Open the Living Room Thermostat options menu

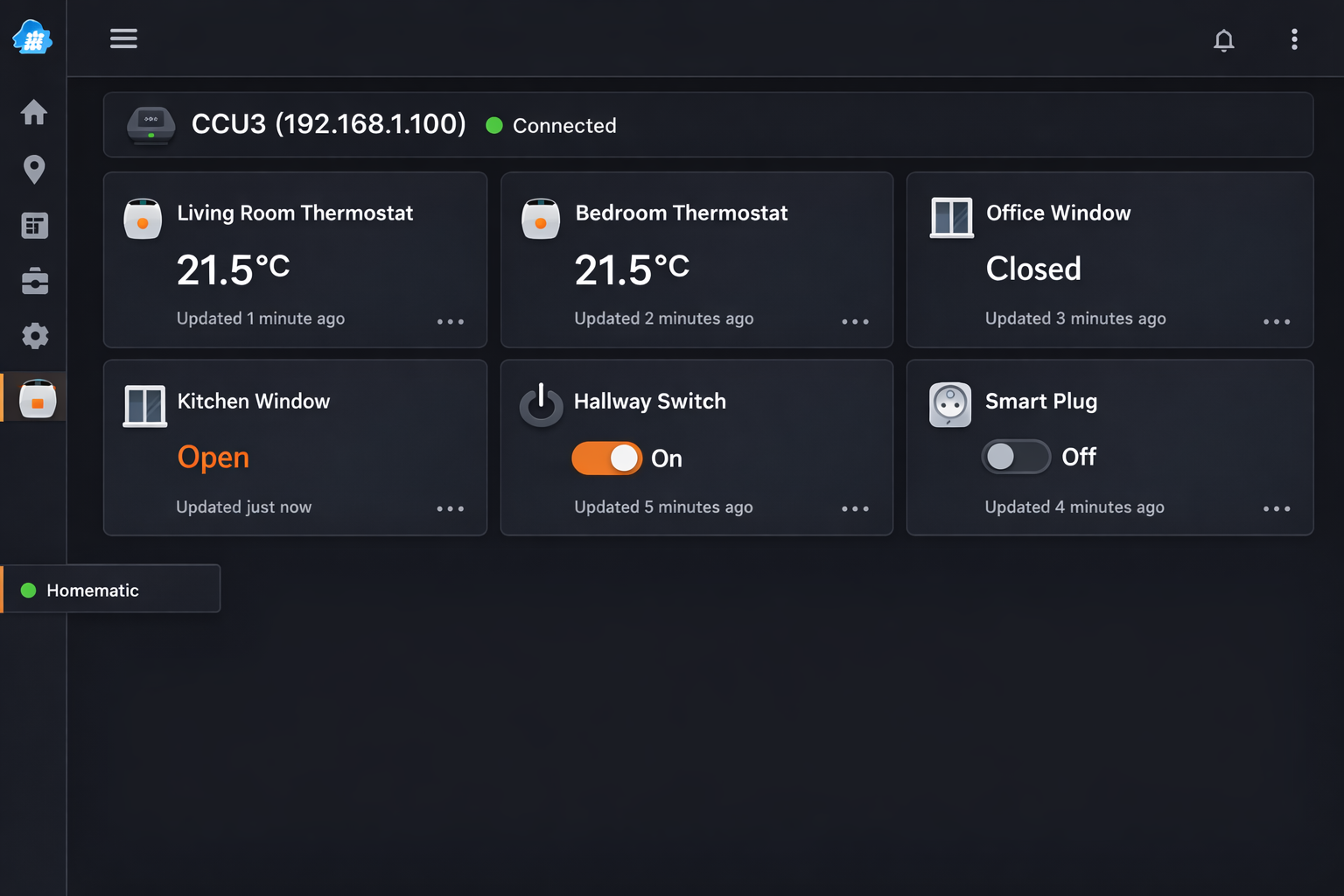click(450, 322)
